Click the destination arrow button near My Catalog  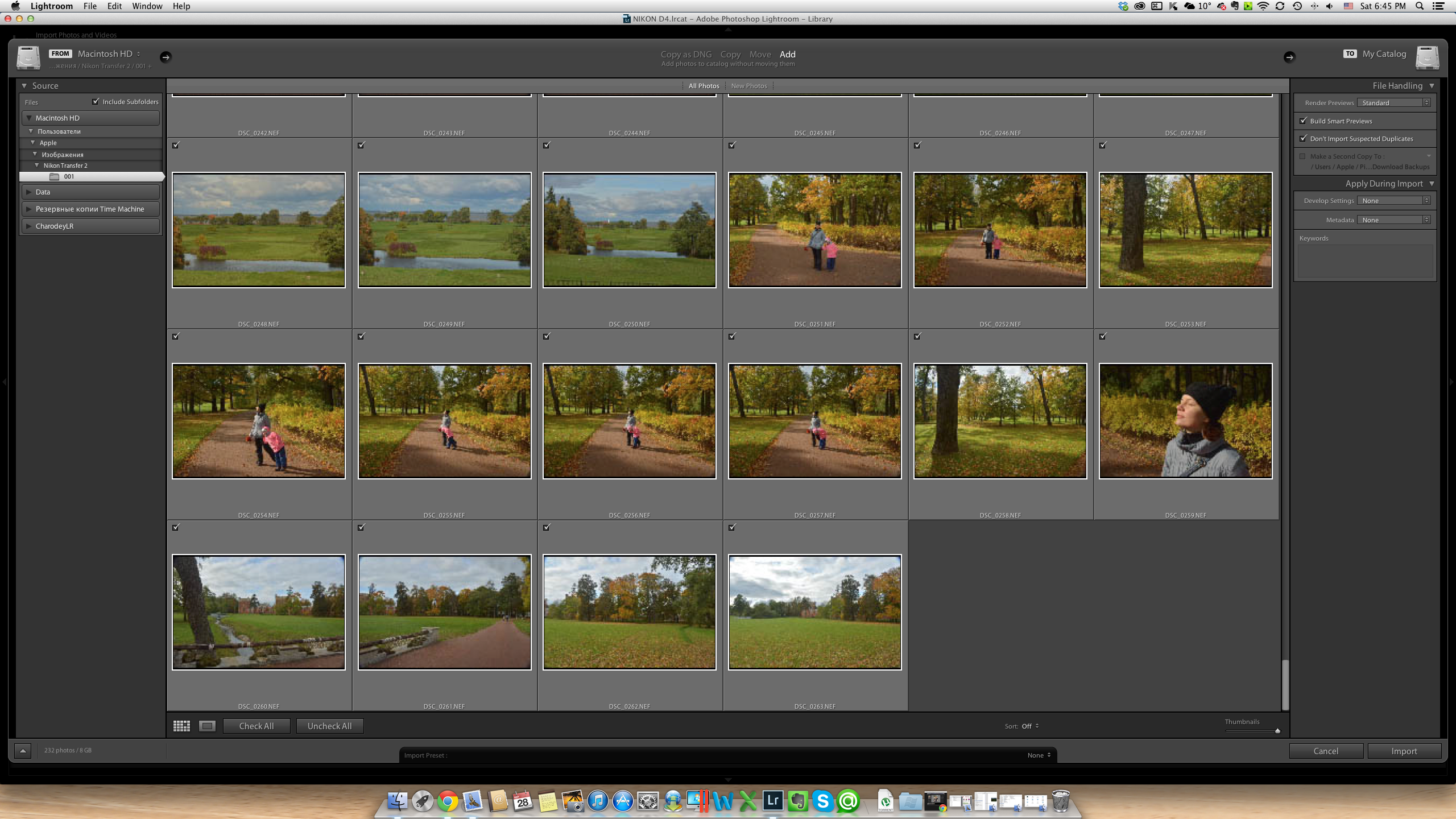(1289, 57)
